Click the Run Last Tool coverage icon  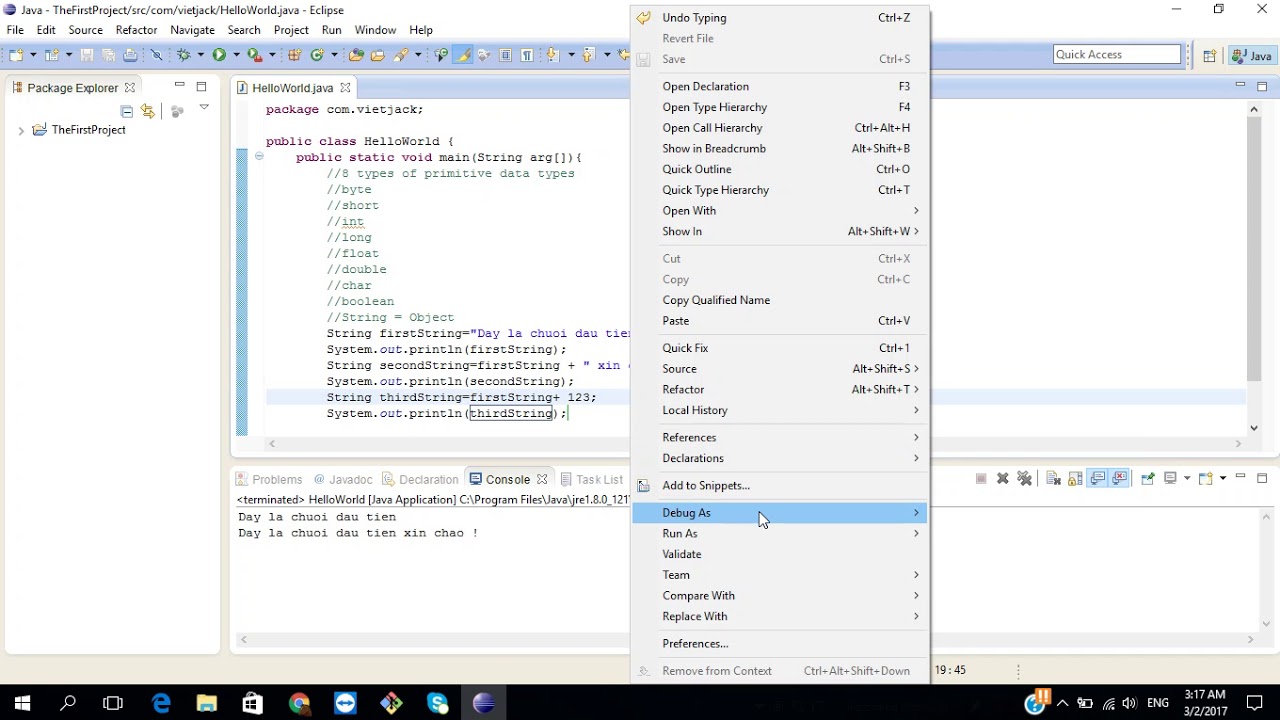tap(254, 55)
